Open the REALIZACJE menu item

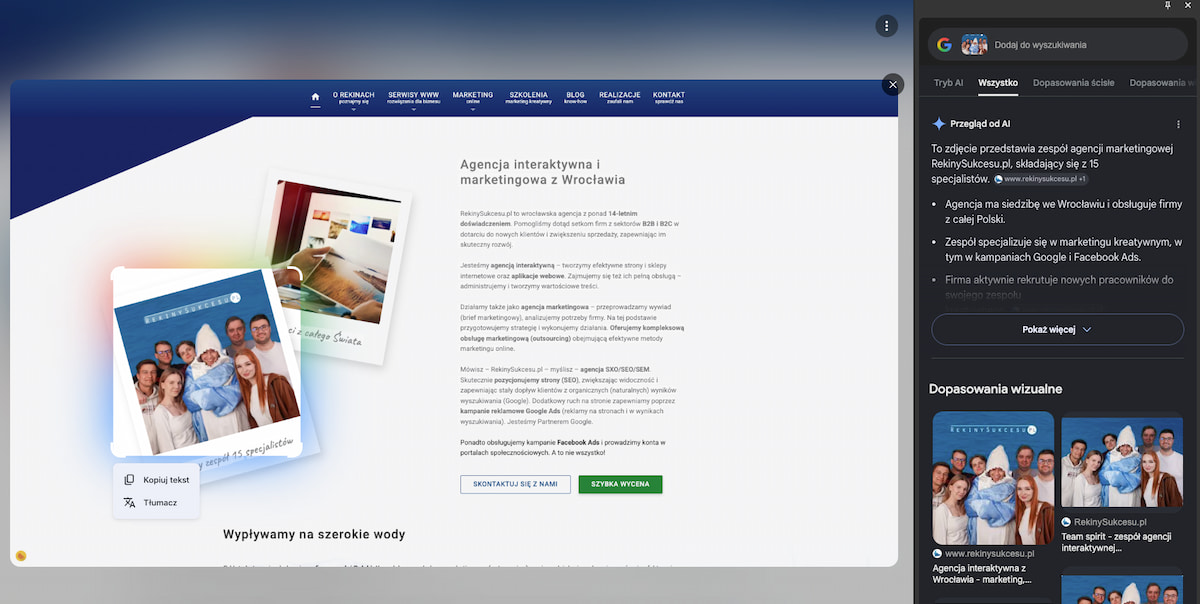620,97
